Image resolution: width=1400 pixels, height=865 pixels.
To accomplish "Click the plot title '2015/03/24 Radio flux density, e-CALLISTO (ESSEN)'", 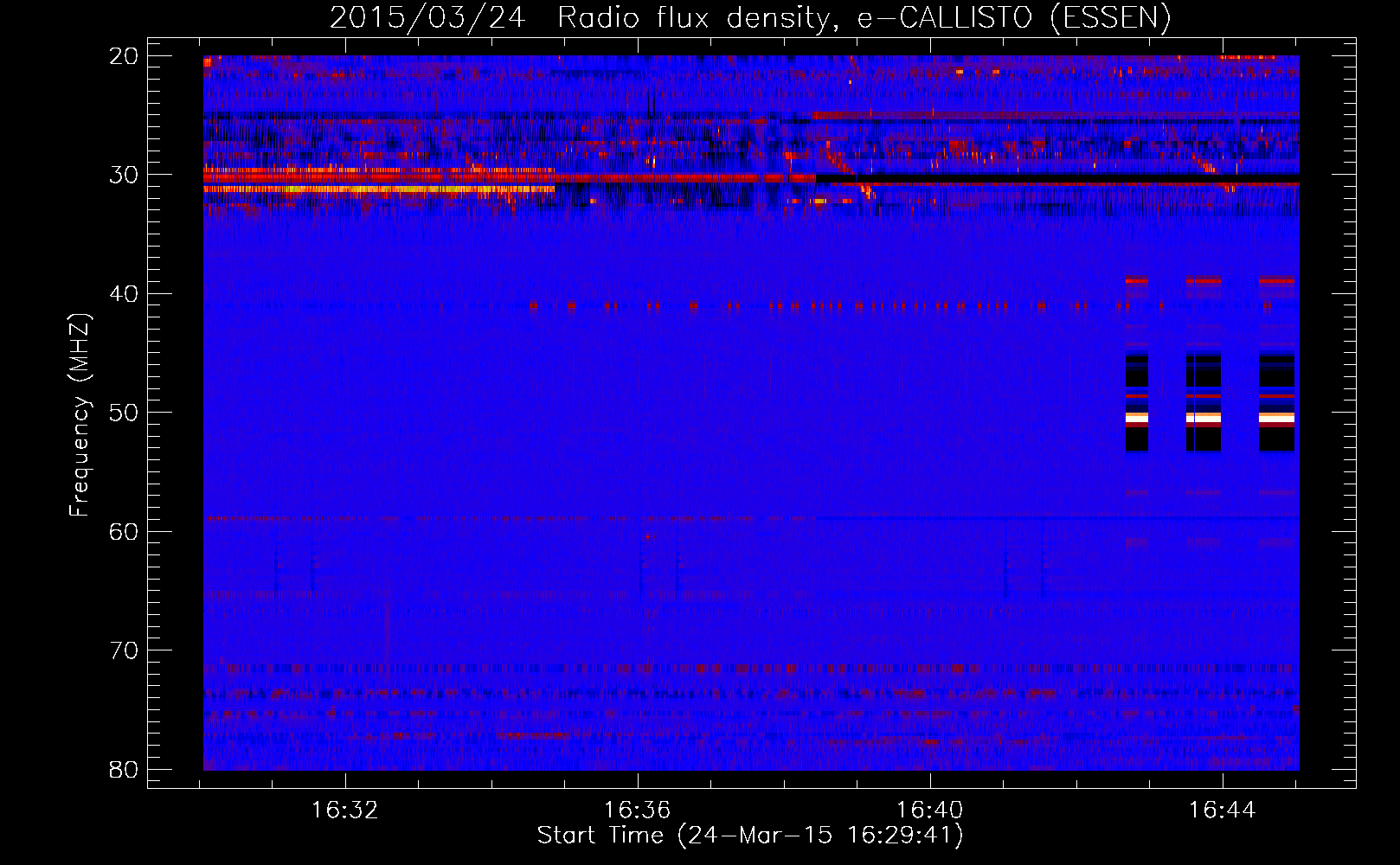I will pos(750,17).
